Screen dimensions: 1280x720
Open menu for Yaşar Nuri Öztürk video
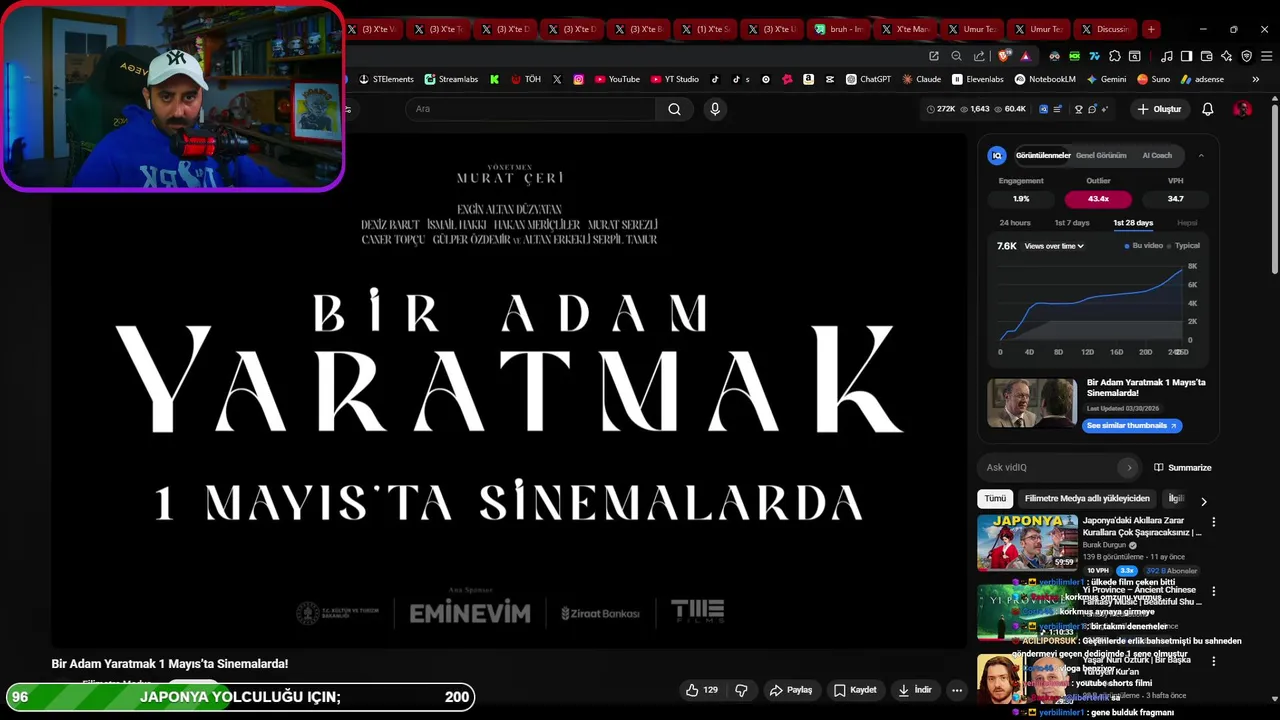tap(1213, 661)
